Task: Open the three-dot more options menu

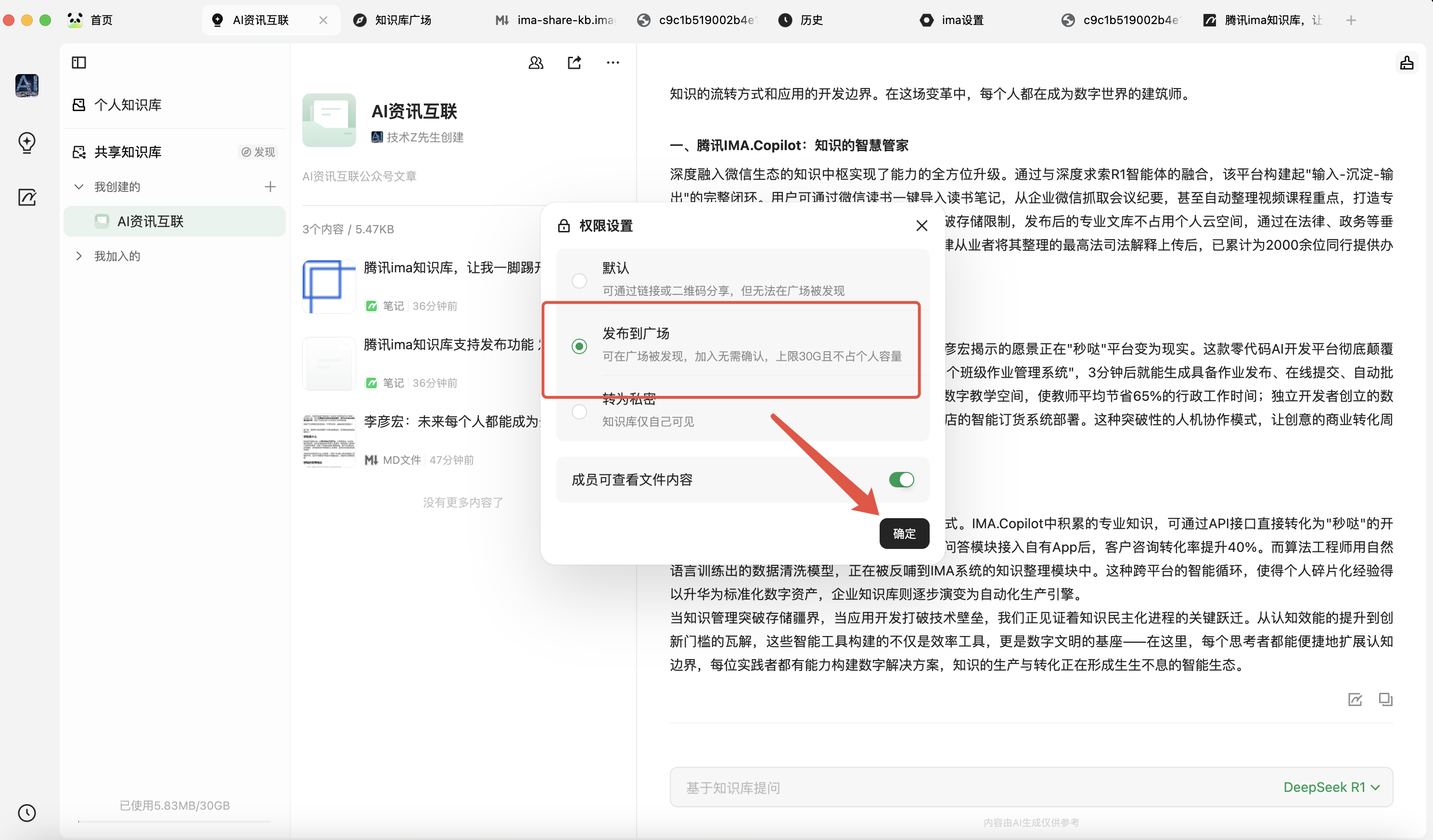Action: coord(613,63)
